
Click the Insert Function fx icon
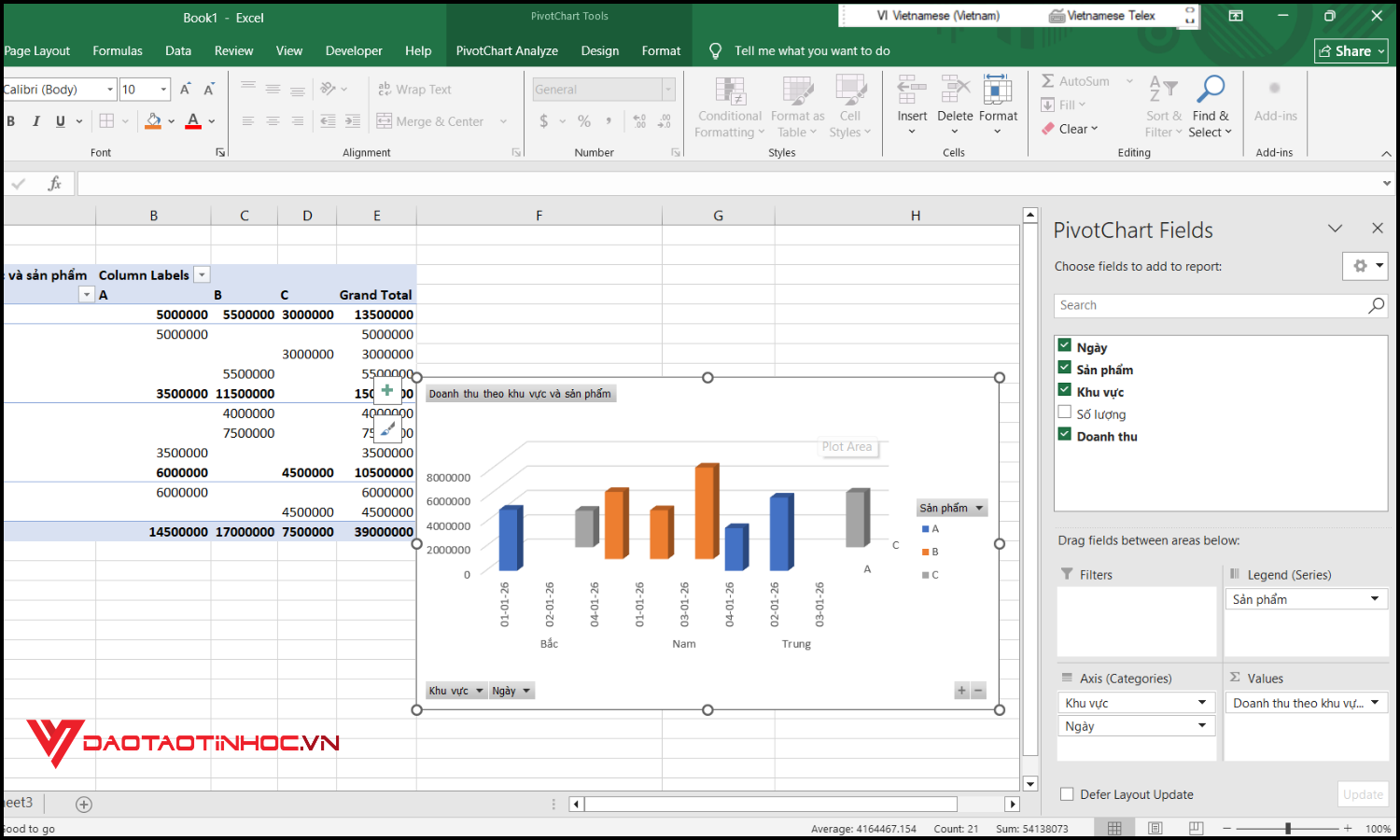point(54,183)
